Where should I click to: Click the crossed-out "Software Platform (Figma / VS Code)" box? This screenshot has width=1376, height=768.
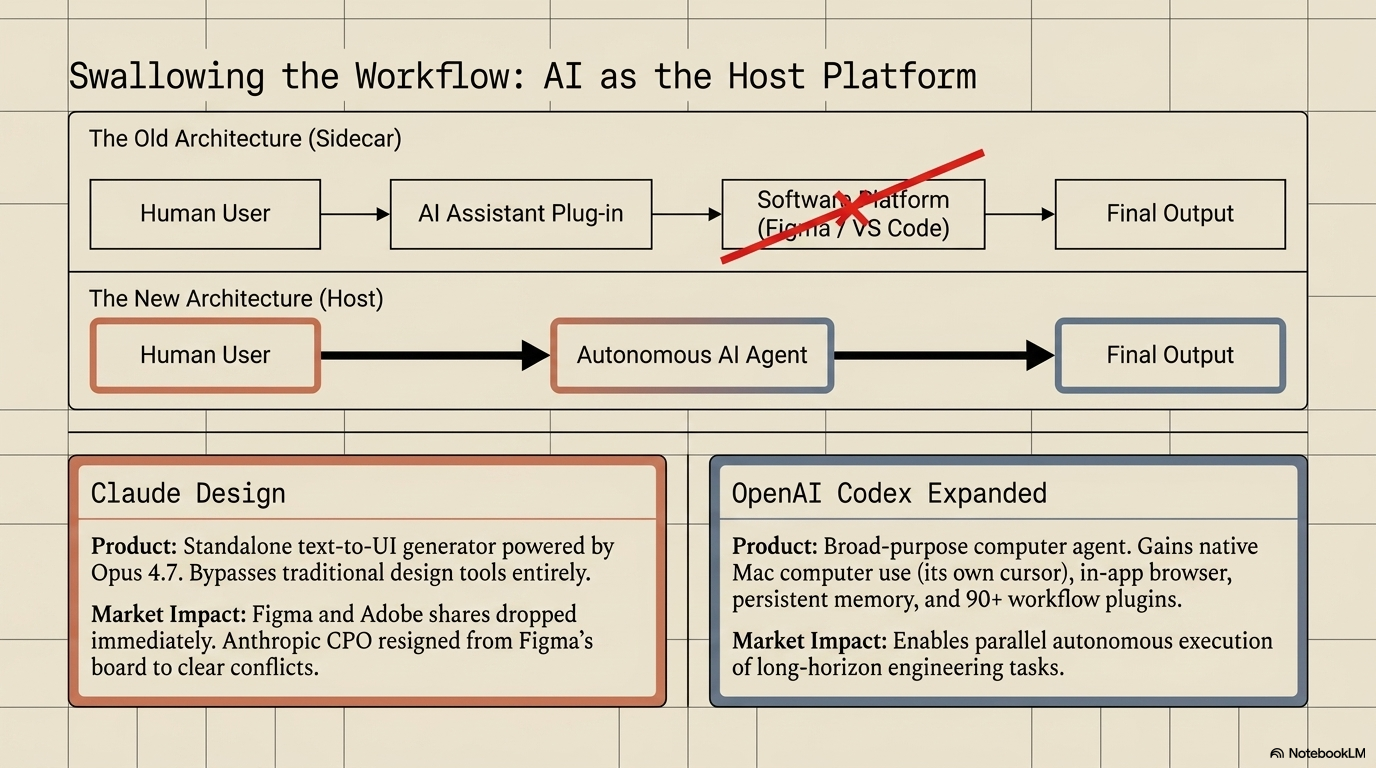(853, 214)
